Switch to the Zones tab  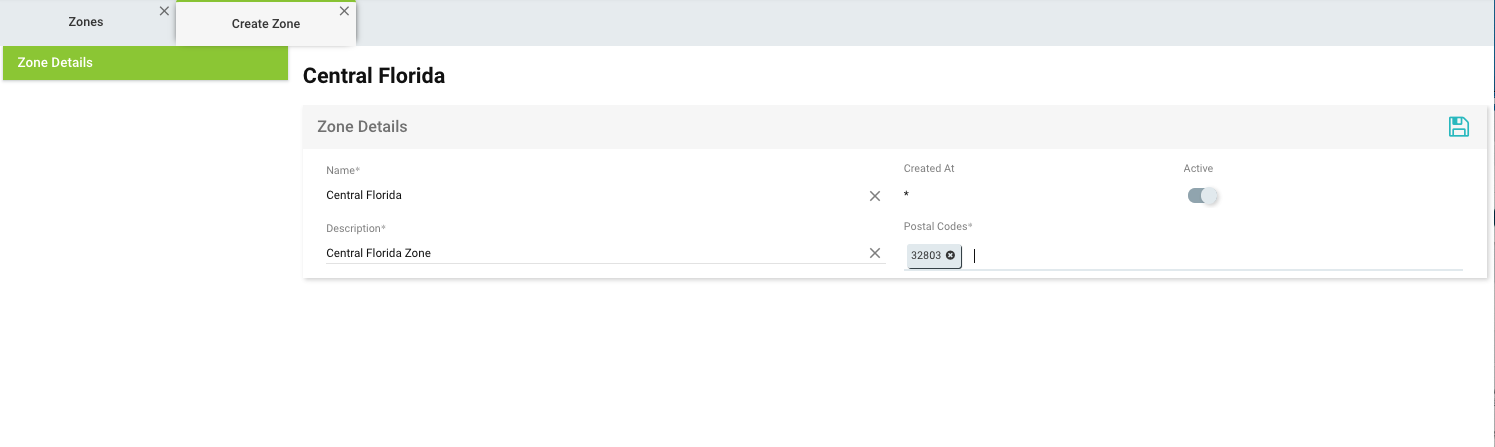(x=85, y=22)
